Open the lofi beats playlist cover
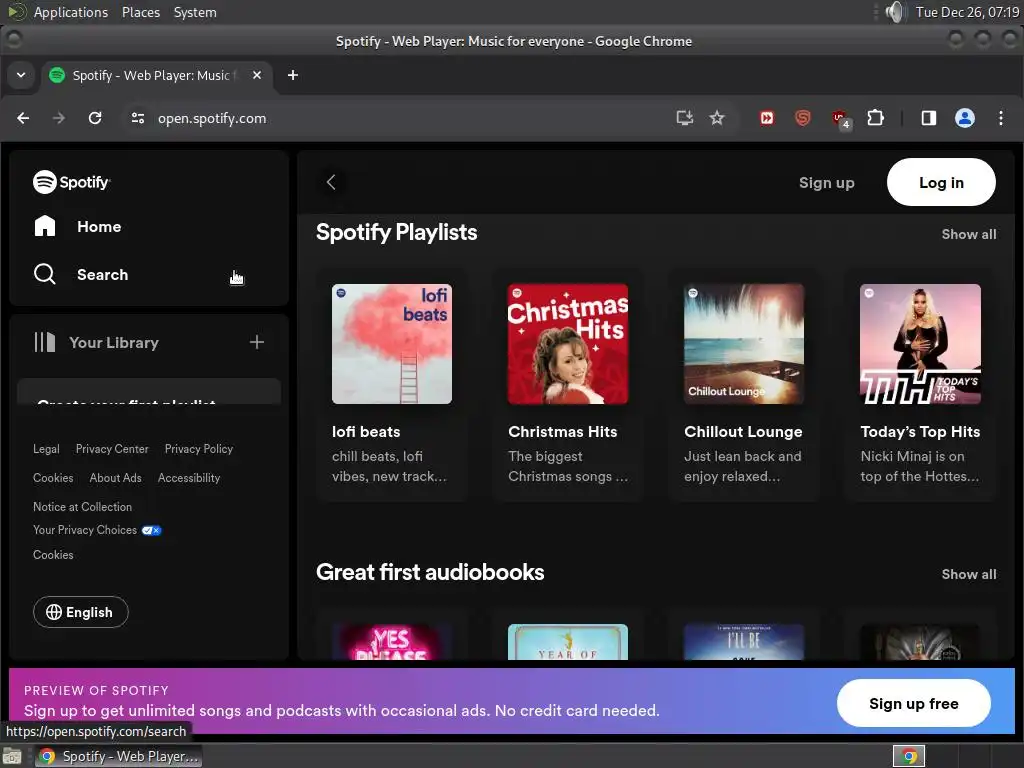The image size is (1024, 768). click(392, 344)
